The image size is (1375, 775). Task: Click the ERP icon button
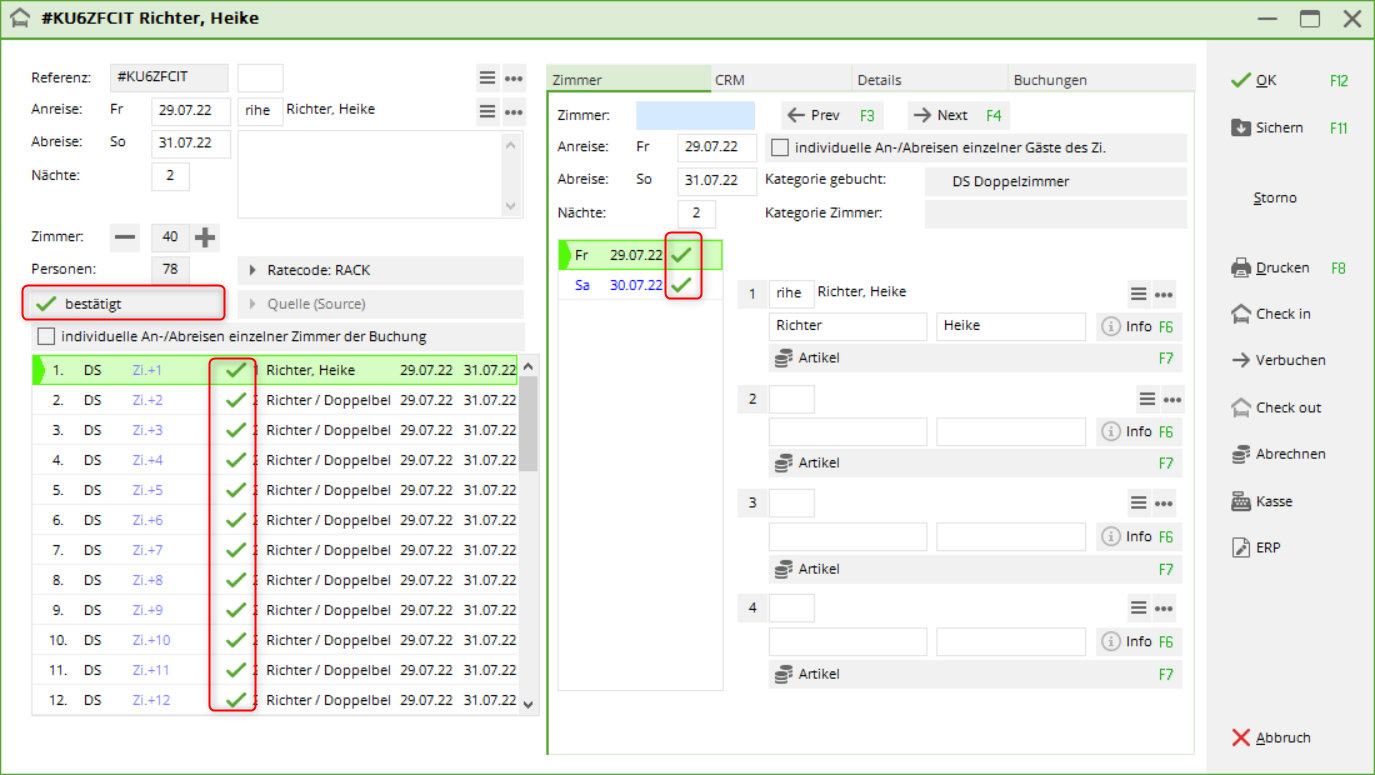coord(1241,547)
